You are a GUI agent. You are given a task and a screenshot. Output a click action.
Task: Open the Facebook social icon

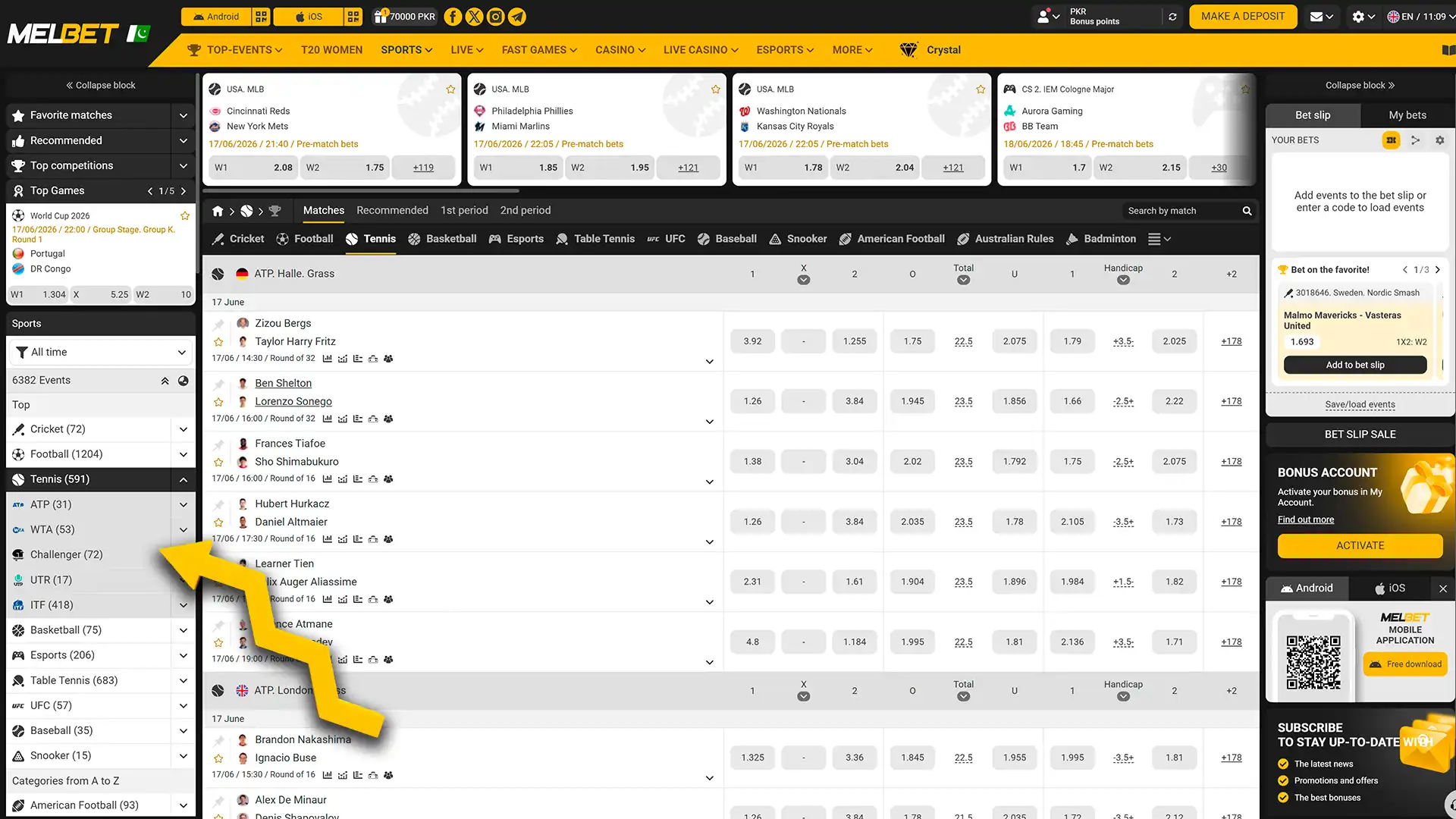click(453, 17)
